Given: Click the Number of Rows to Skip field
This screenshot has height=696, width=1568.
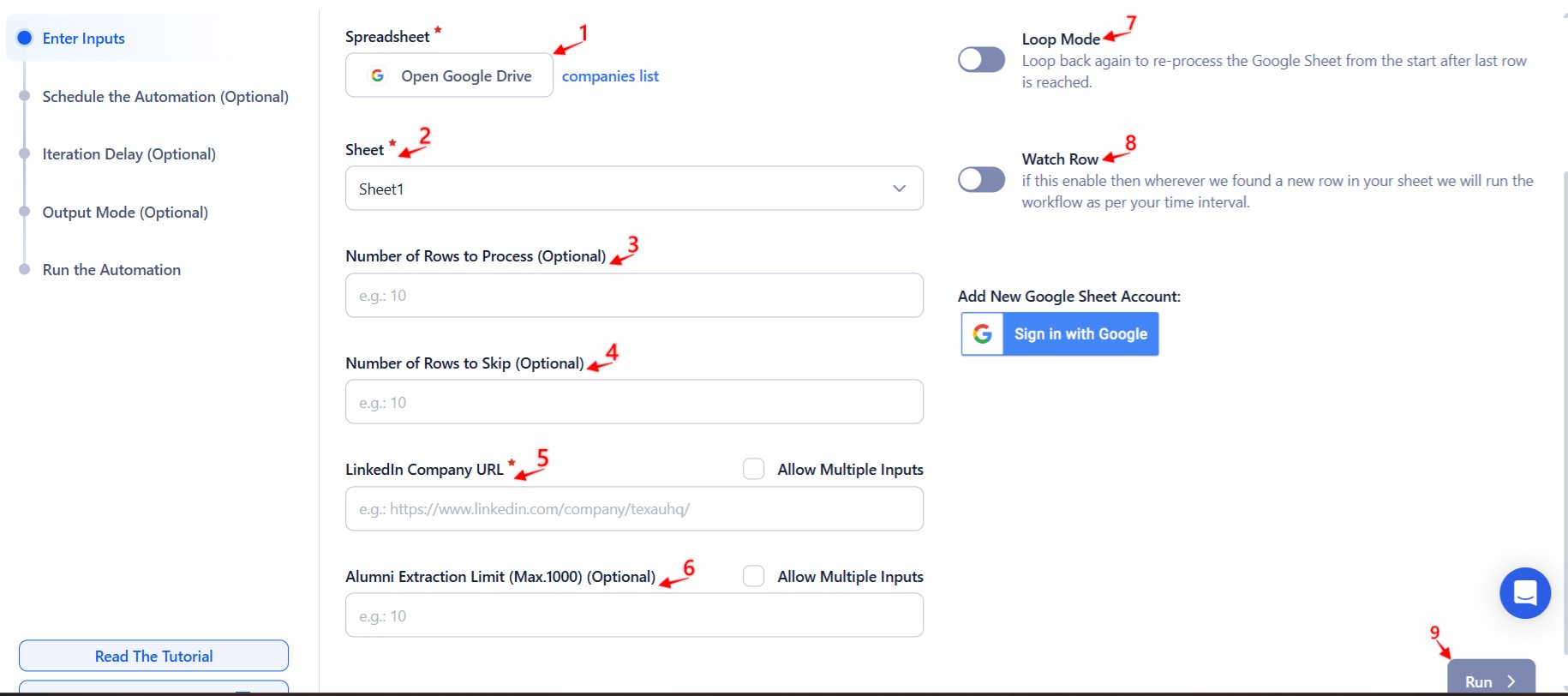Looking at the screenshot, I should click(x=634, y=402).
